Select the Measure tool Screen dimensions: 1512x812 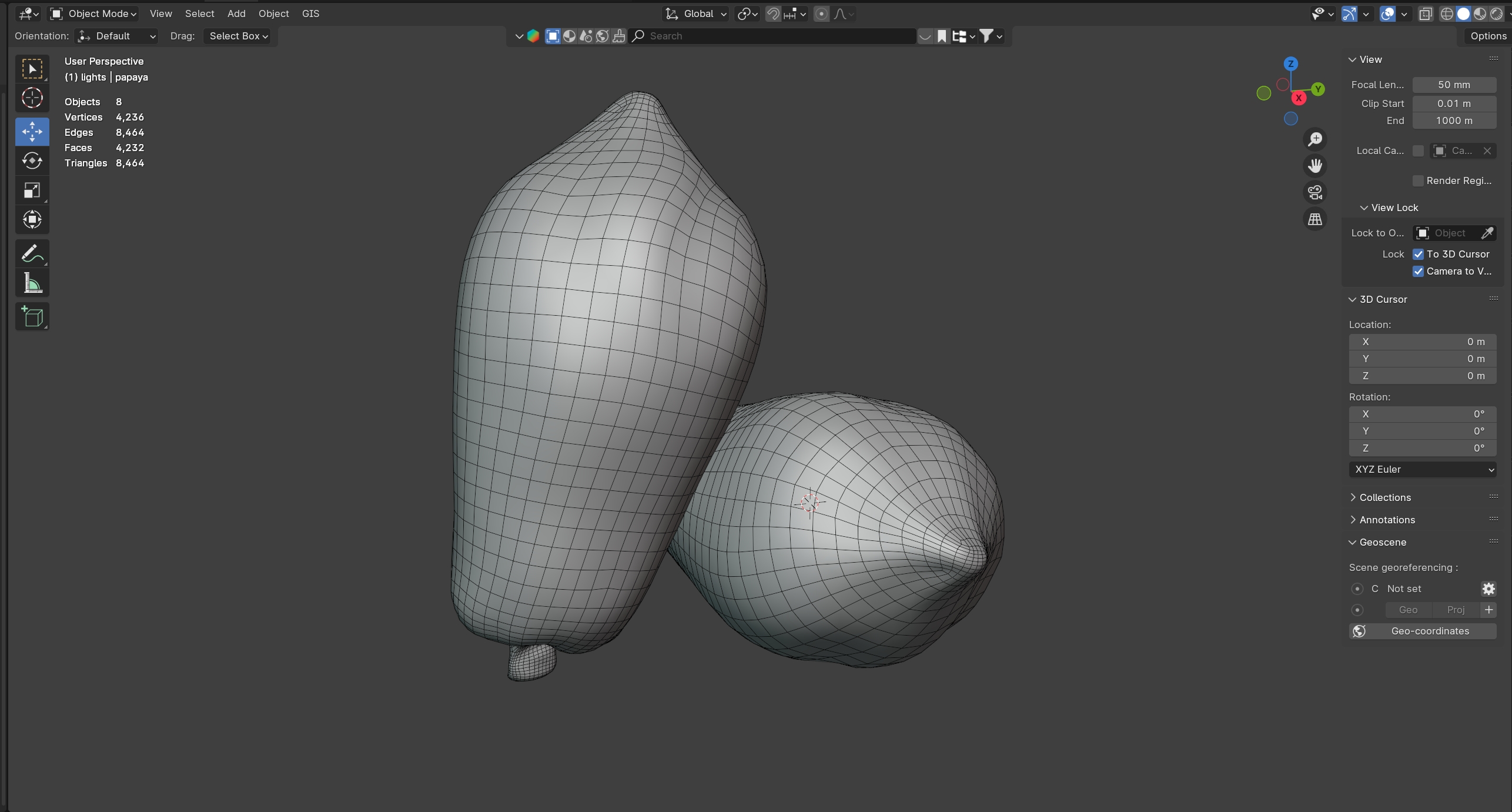(32, 283)
